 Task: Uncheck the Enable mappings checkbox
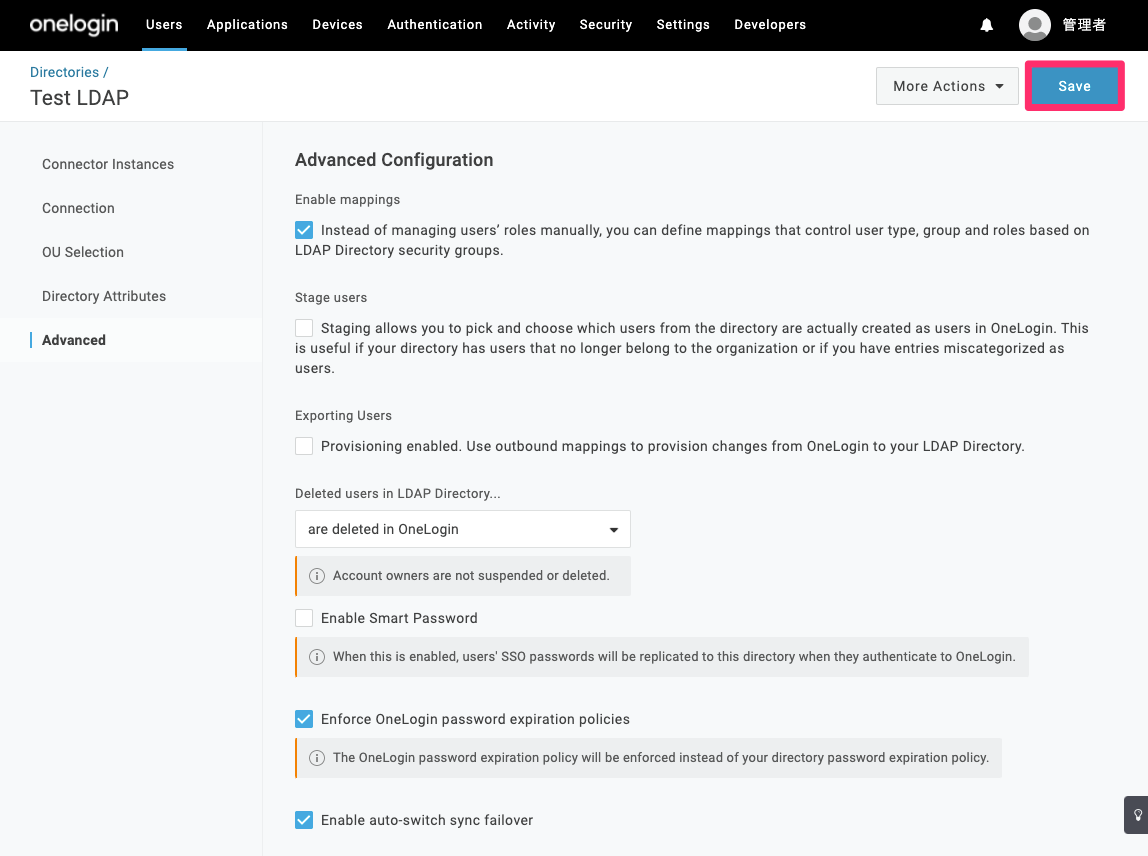(304, 230)
